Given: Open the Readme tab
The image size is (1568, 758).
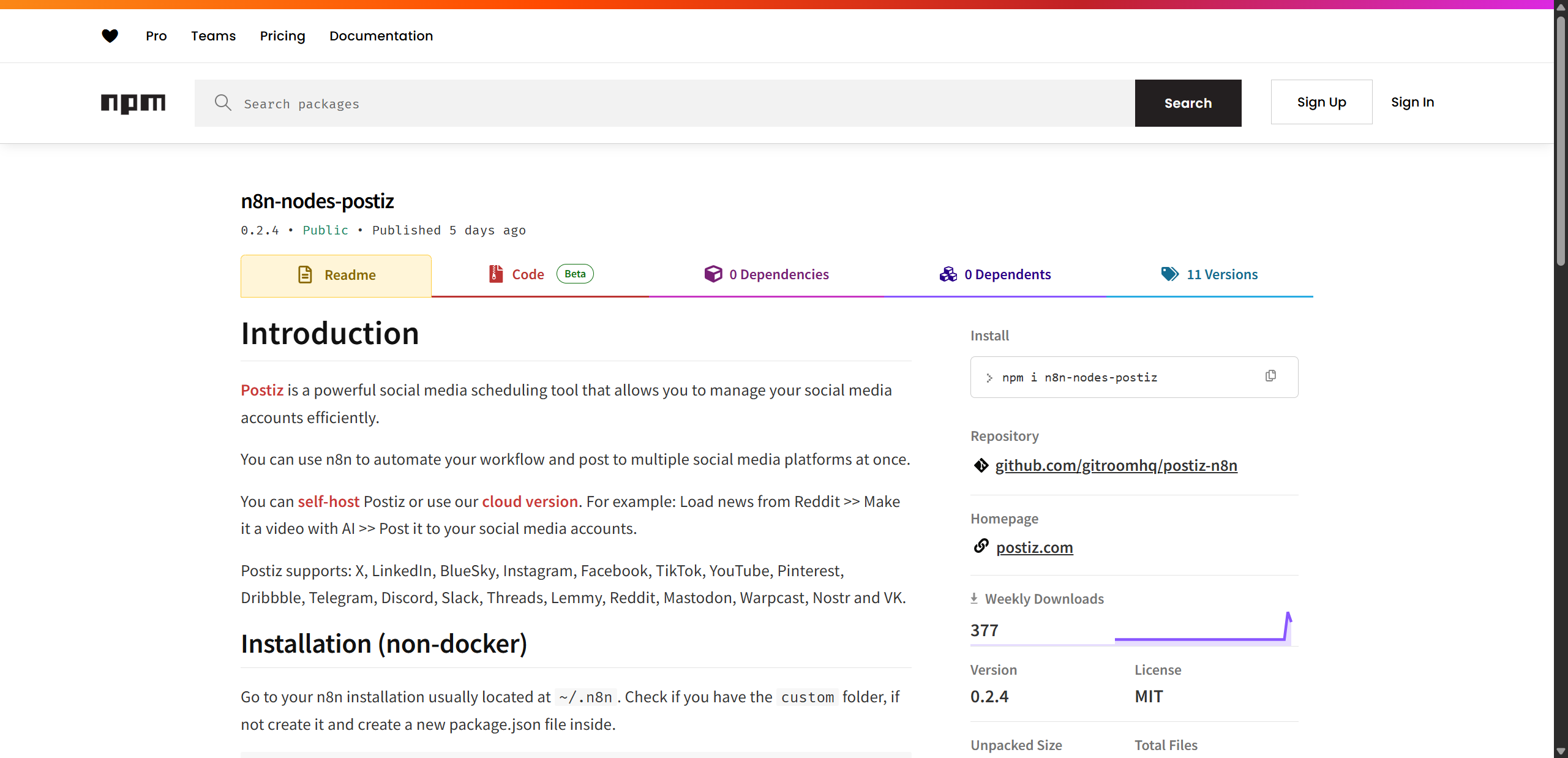Looking at the screenshot, I should pyautogui.click(x=336, y=276).
